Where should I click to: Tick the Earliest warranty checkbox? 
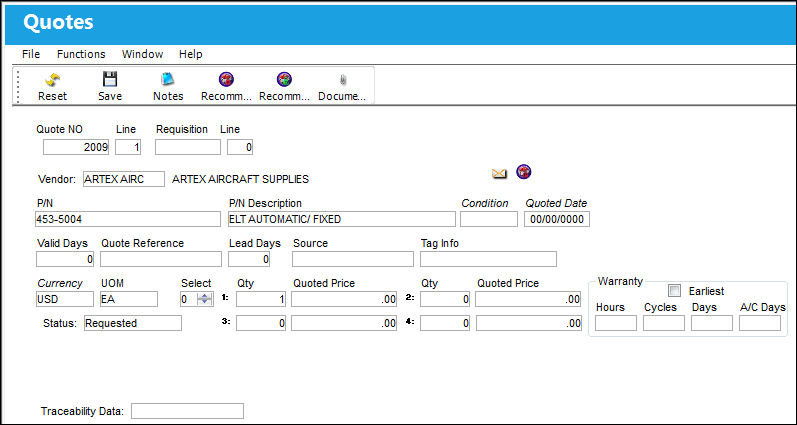click(x=675, y=291)
